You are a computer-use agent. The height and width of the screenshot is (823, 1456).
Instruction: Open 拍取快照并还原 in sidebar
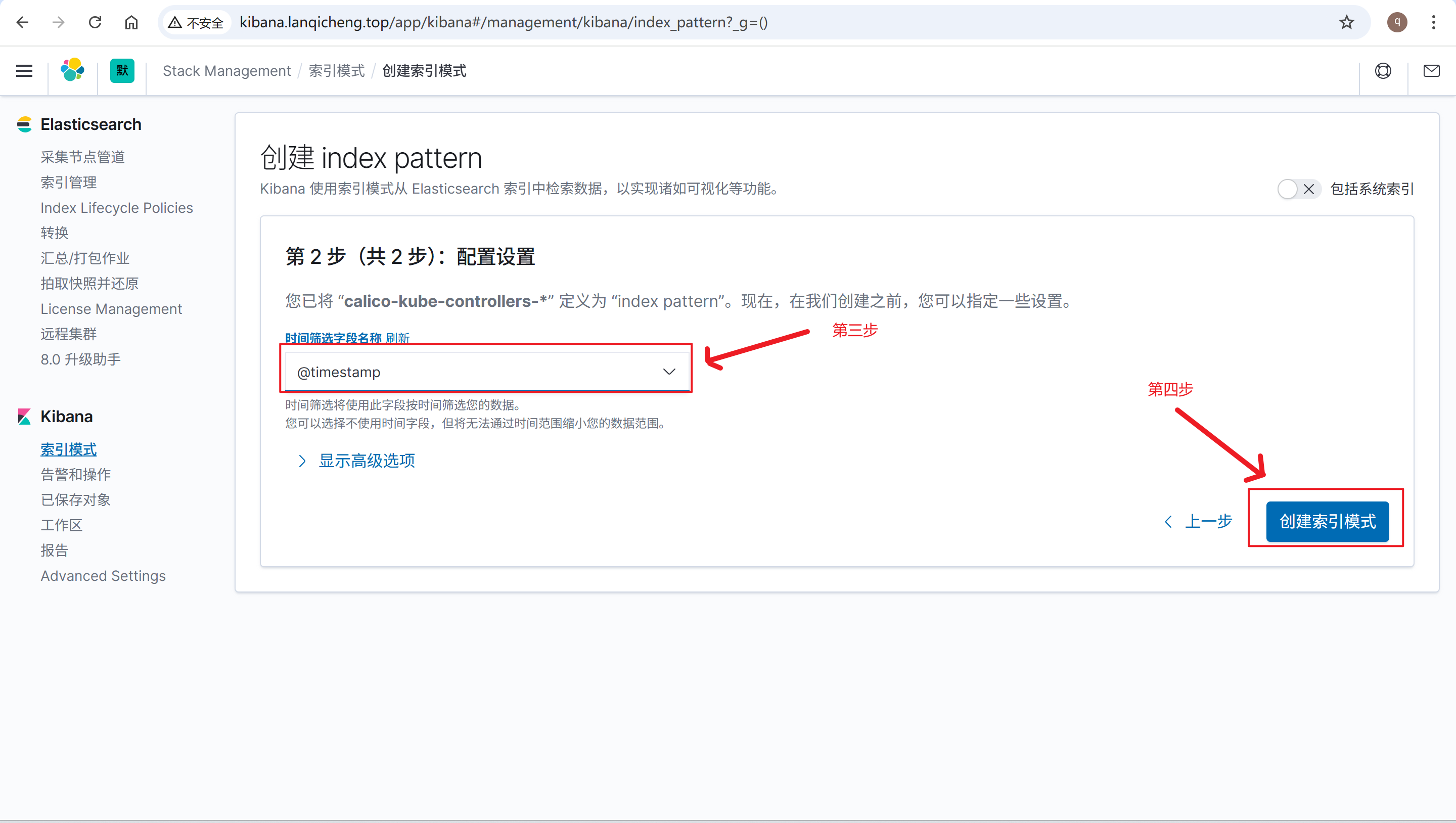89,283
